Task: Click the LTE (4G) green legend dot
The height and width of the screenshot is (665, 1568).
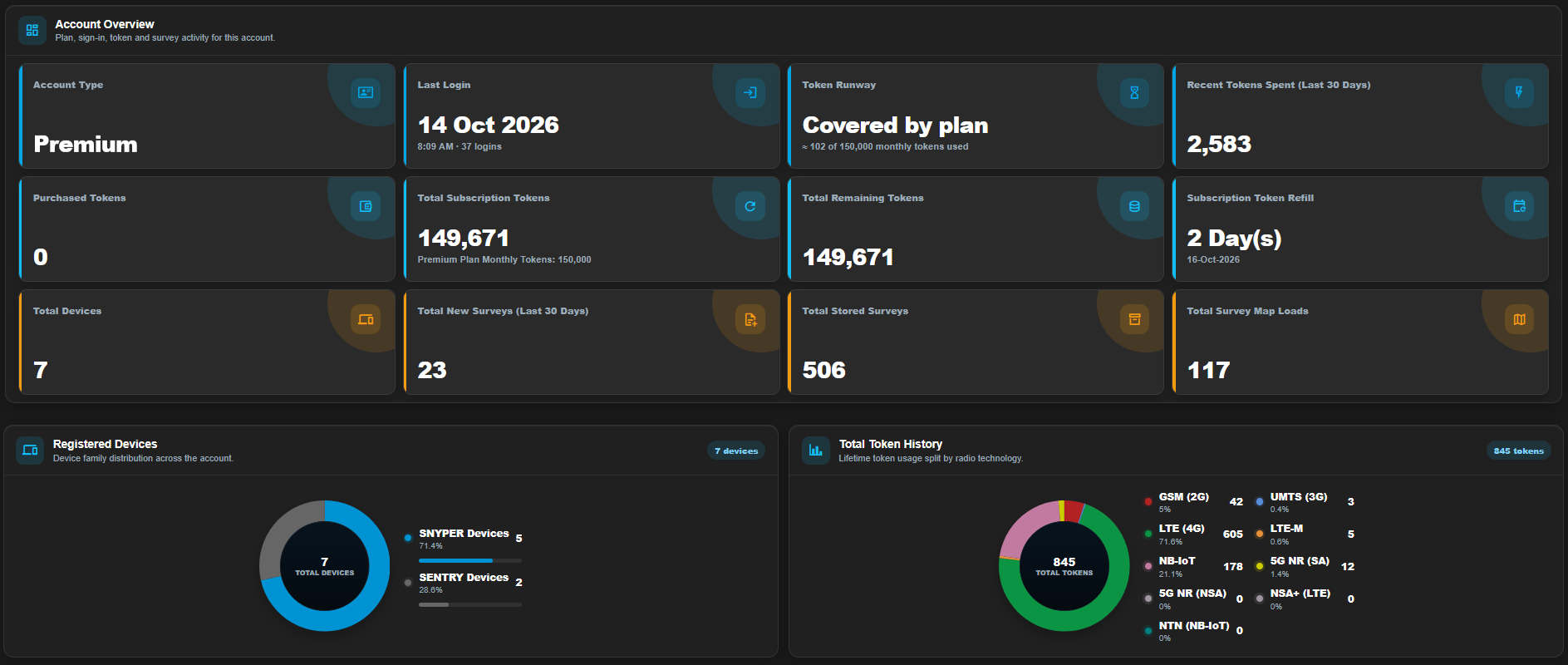Action: [1148, 534]
